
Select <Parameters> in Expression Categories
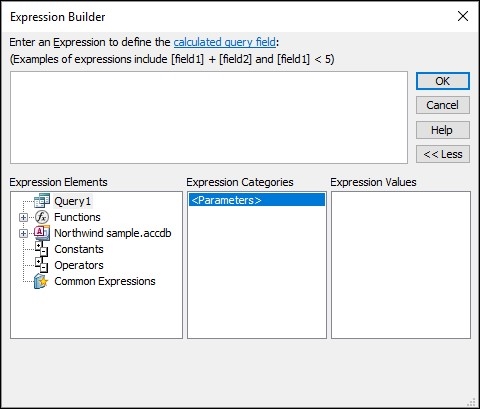click(x=257, y=200)
